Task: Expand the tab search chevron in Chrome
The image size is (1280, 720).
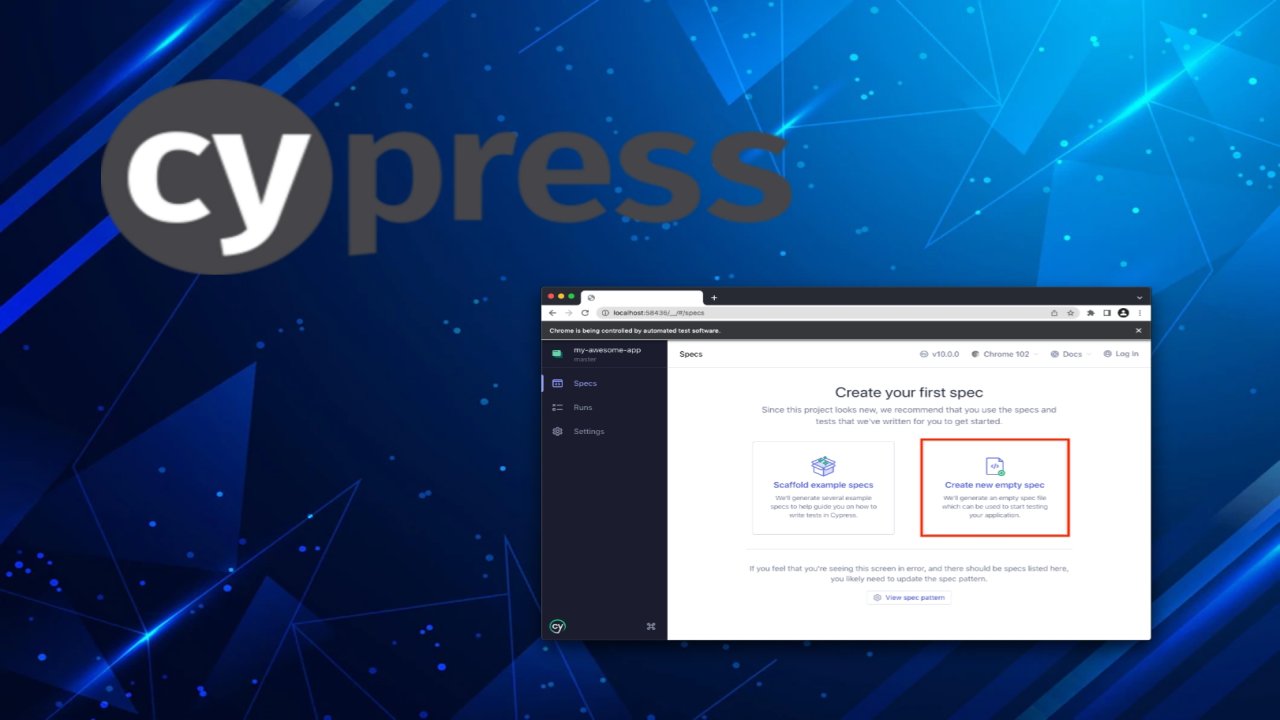Action: 1139,297
